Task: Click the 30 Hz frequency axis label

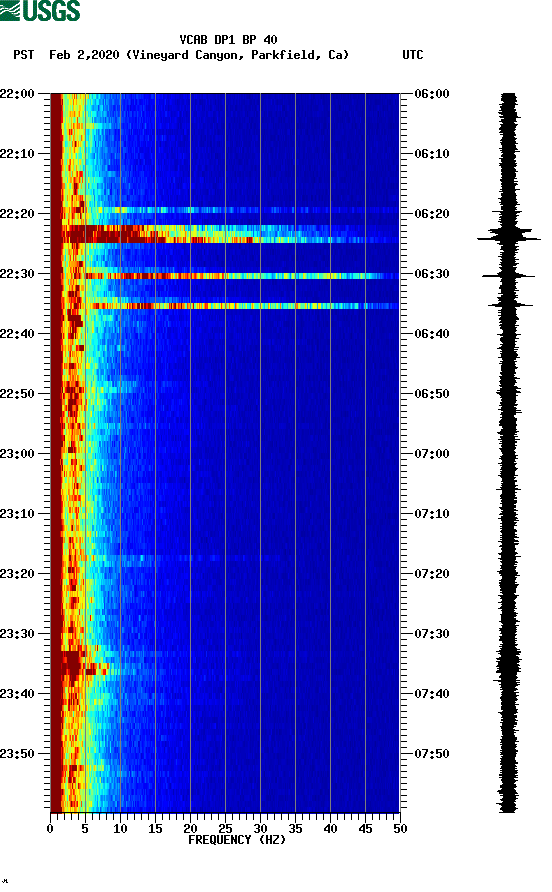Action: [x=261, y=828]
